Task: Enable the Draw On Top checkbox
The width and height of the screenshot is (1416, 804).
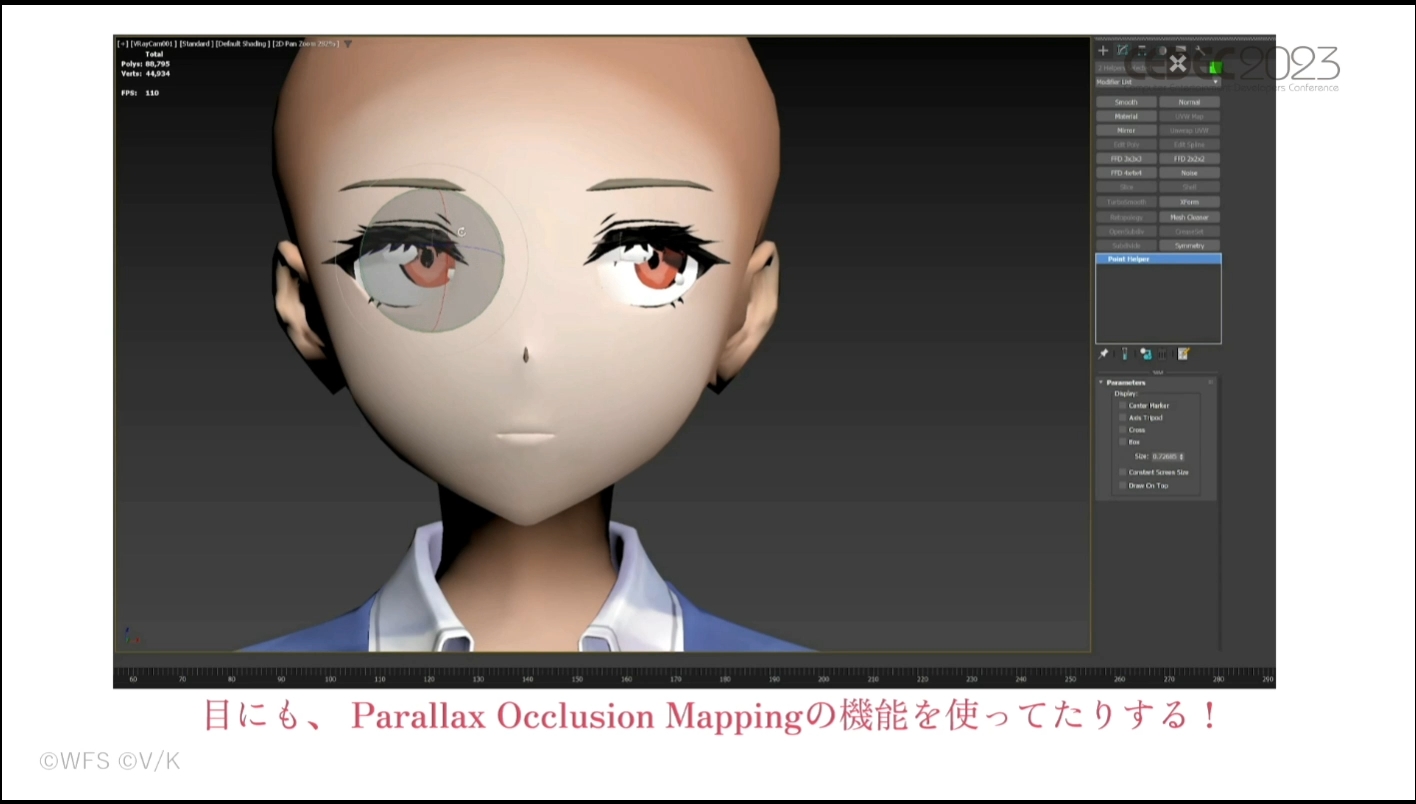Action: (x=1122, y=485)
